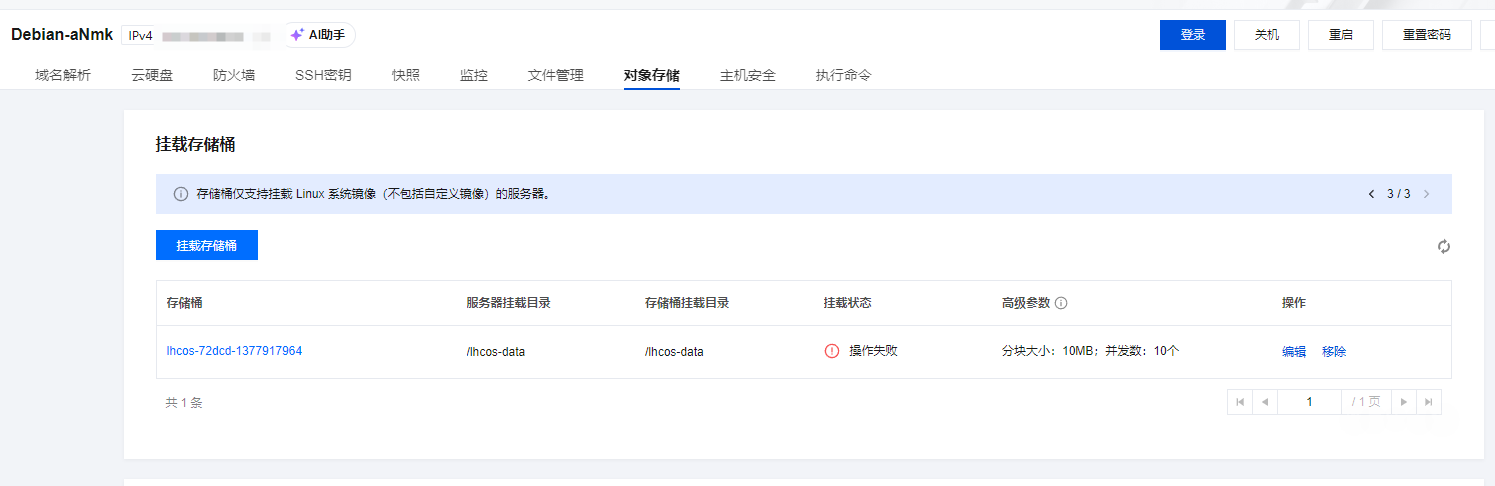The image size is (1495, 486).
Task: Click the 挂载存储桶 button
Action: (207, 245)
